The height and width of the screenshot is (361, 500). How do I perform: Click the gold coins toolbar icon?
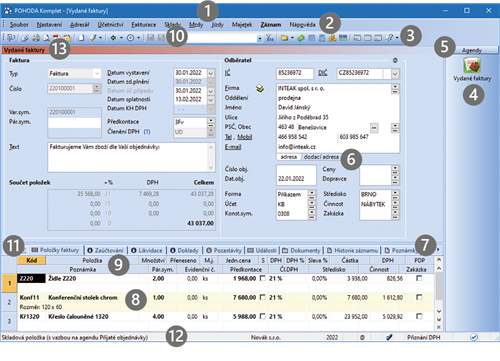(x=332, y=38)
